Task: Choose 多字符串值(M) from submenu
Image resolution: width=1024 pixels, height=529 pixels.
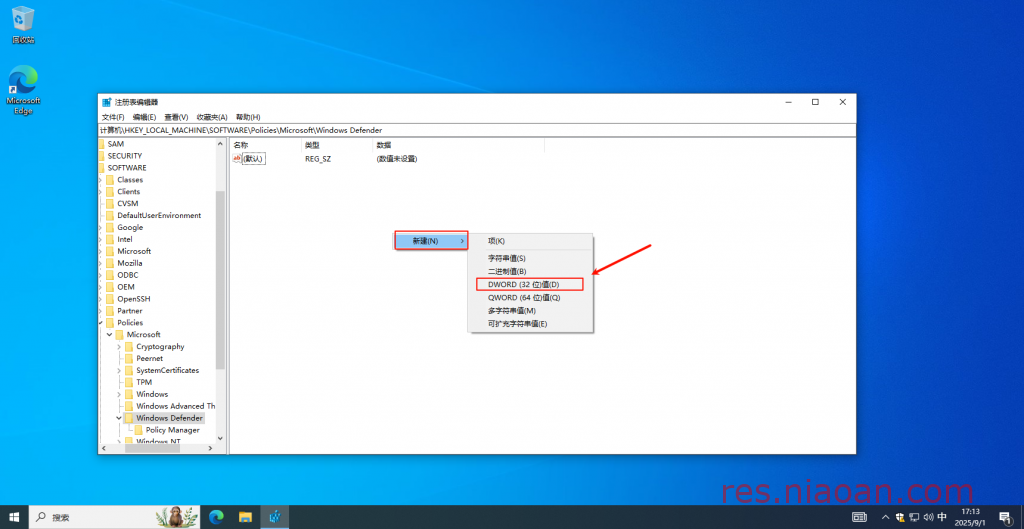Action: (x=529, y=310)
